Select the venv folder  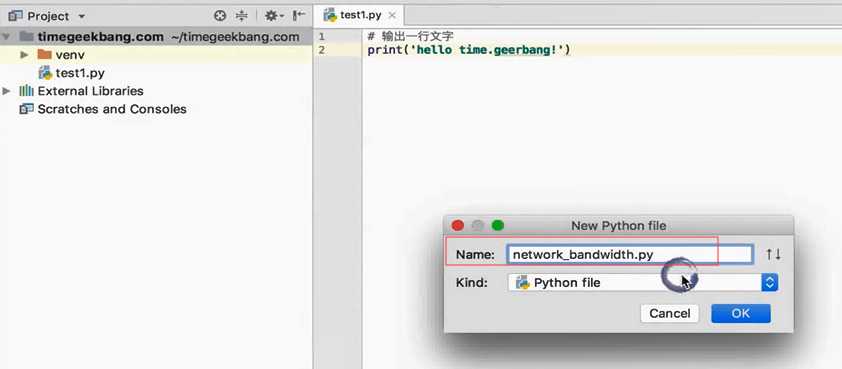(70, 55)
